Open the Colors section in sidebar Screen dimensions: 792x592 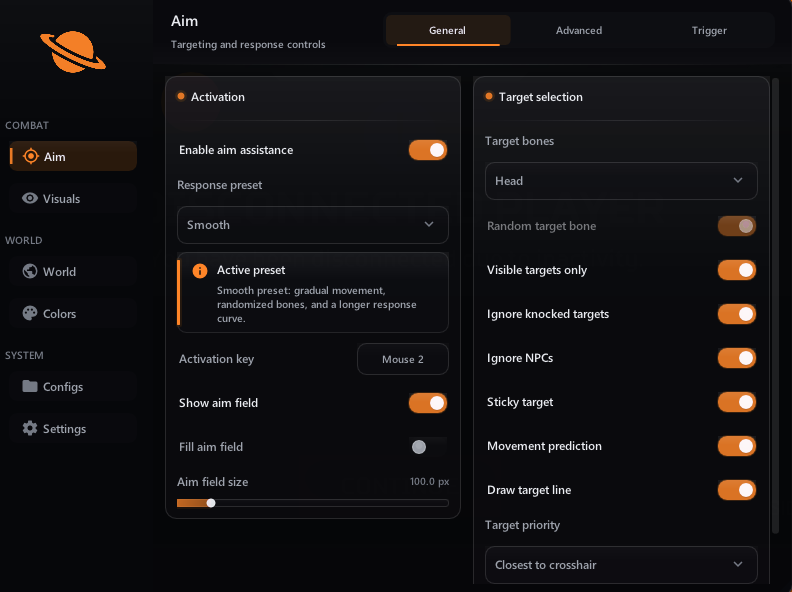click(x=73, y=314)
